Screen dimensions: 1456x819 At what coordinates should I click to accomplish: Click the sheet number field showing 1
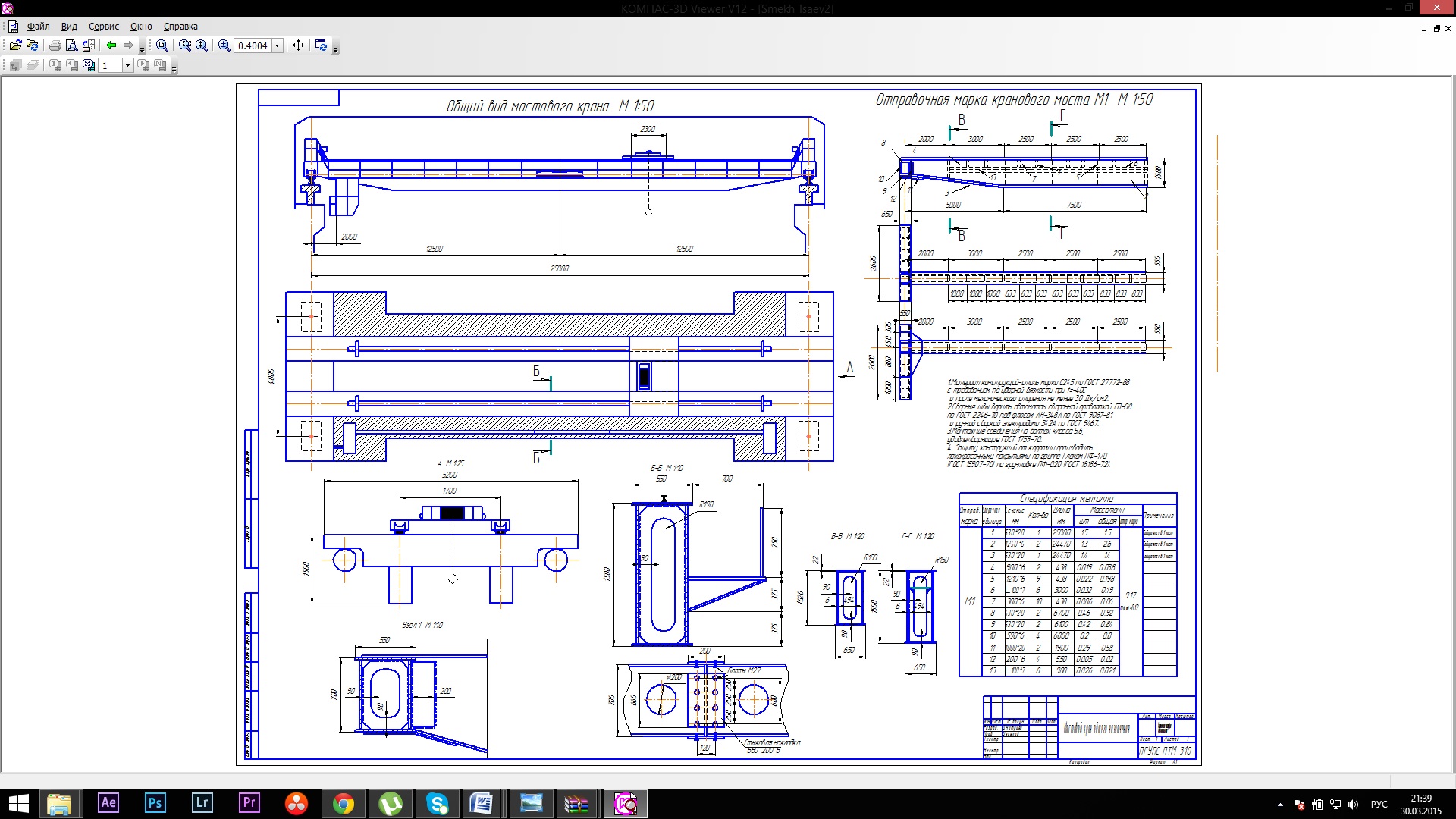click(110, 65)
